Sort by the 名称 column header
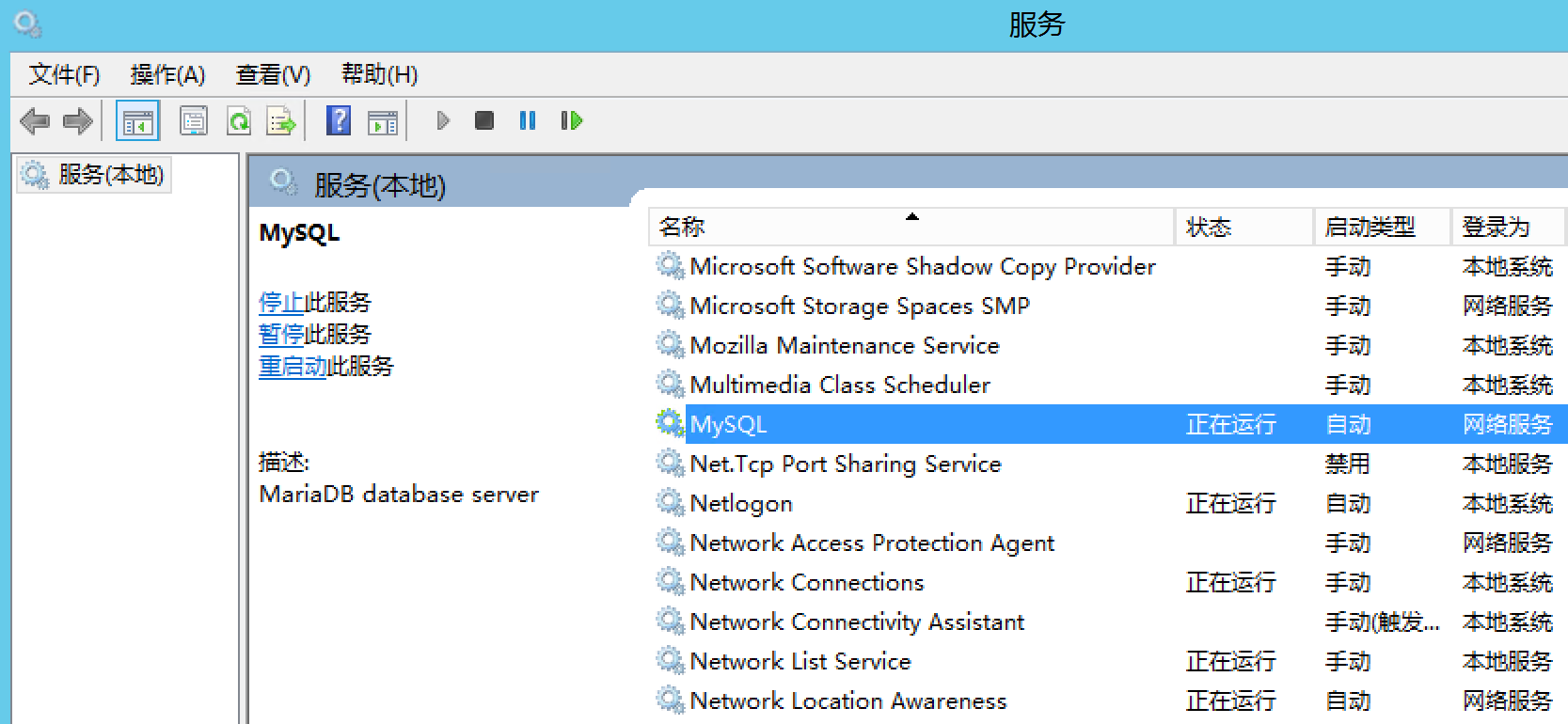The width and height of the screenshot is (1568, 724). click(911, 227)
